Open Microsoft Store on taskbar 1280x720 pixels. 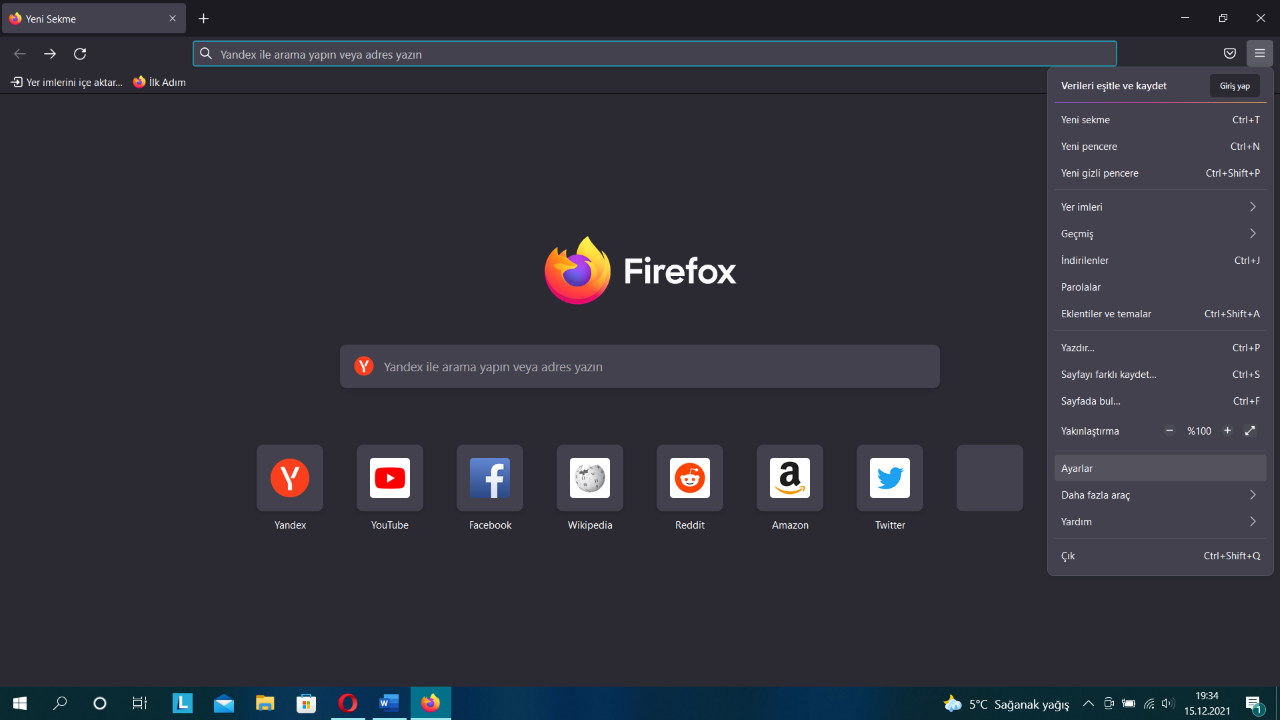tap(306, 703)
